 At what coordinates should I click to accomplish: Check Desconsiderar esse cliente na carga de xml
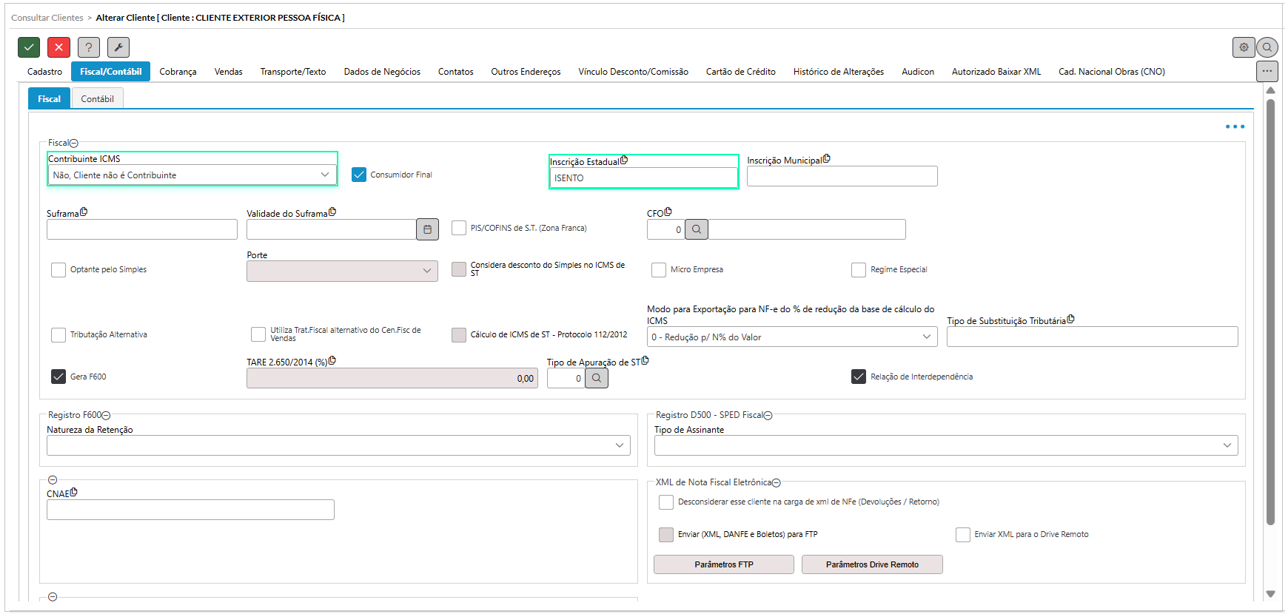point(667,502)
